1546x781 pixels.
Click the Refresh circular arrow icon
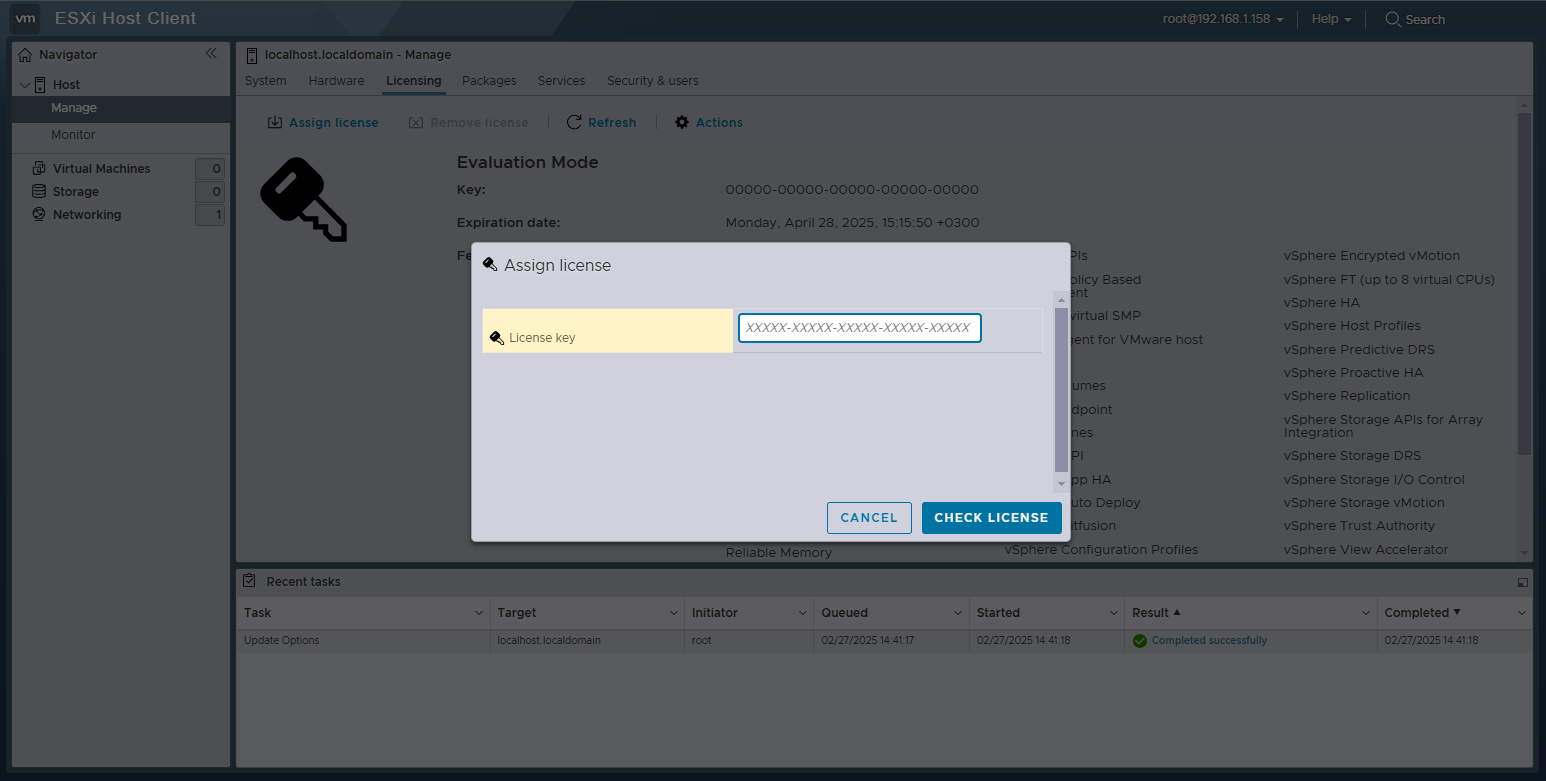coord(574,122)
